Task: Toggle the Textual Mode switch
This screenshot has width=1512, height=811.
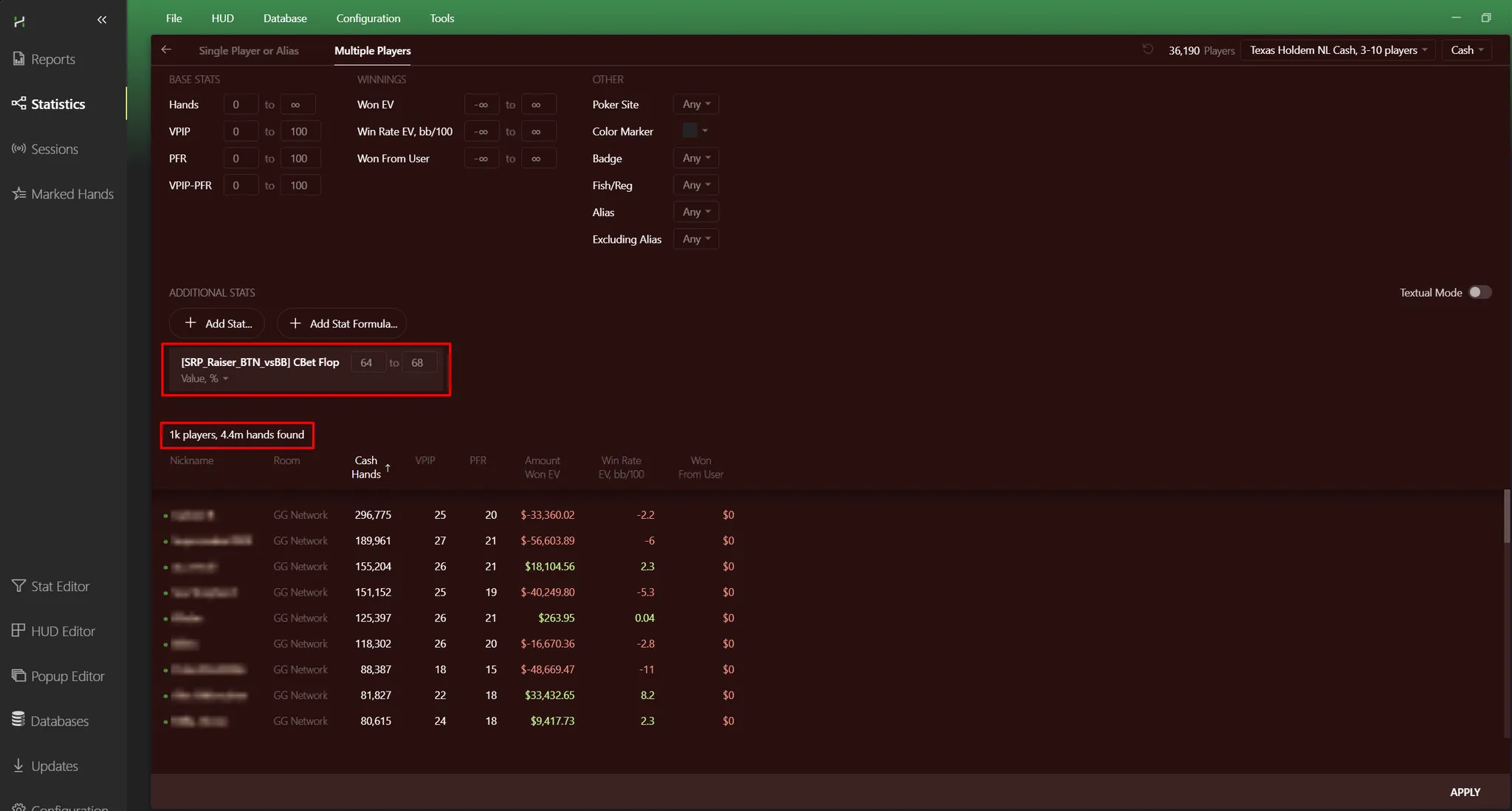Action: coord(1479,292)
